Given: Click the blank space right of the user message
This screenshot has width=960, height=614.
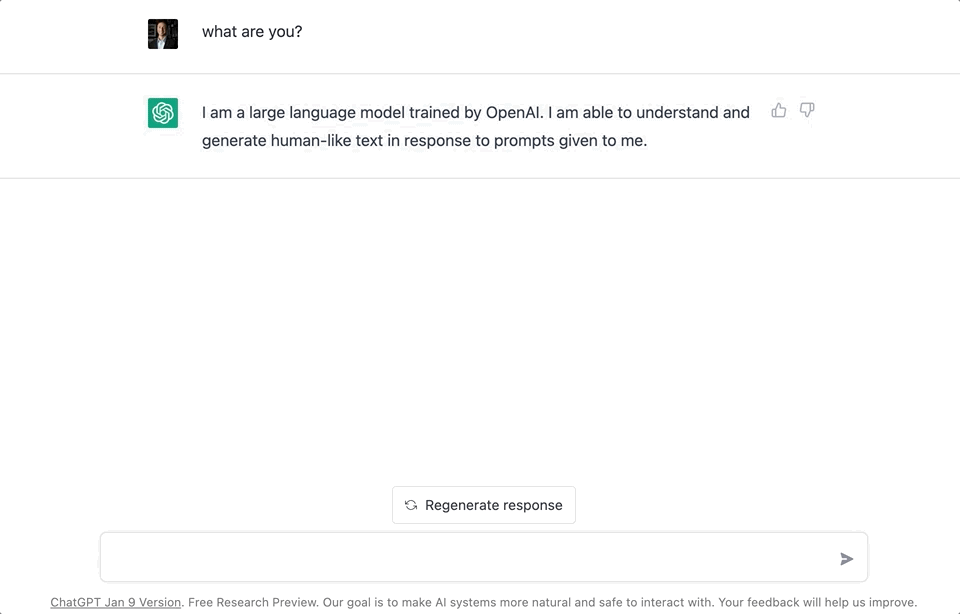Looking at the screenshot, I should click(x=600, y=32).
